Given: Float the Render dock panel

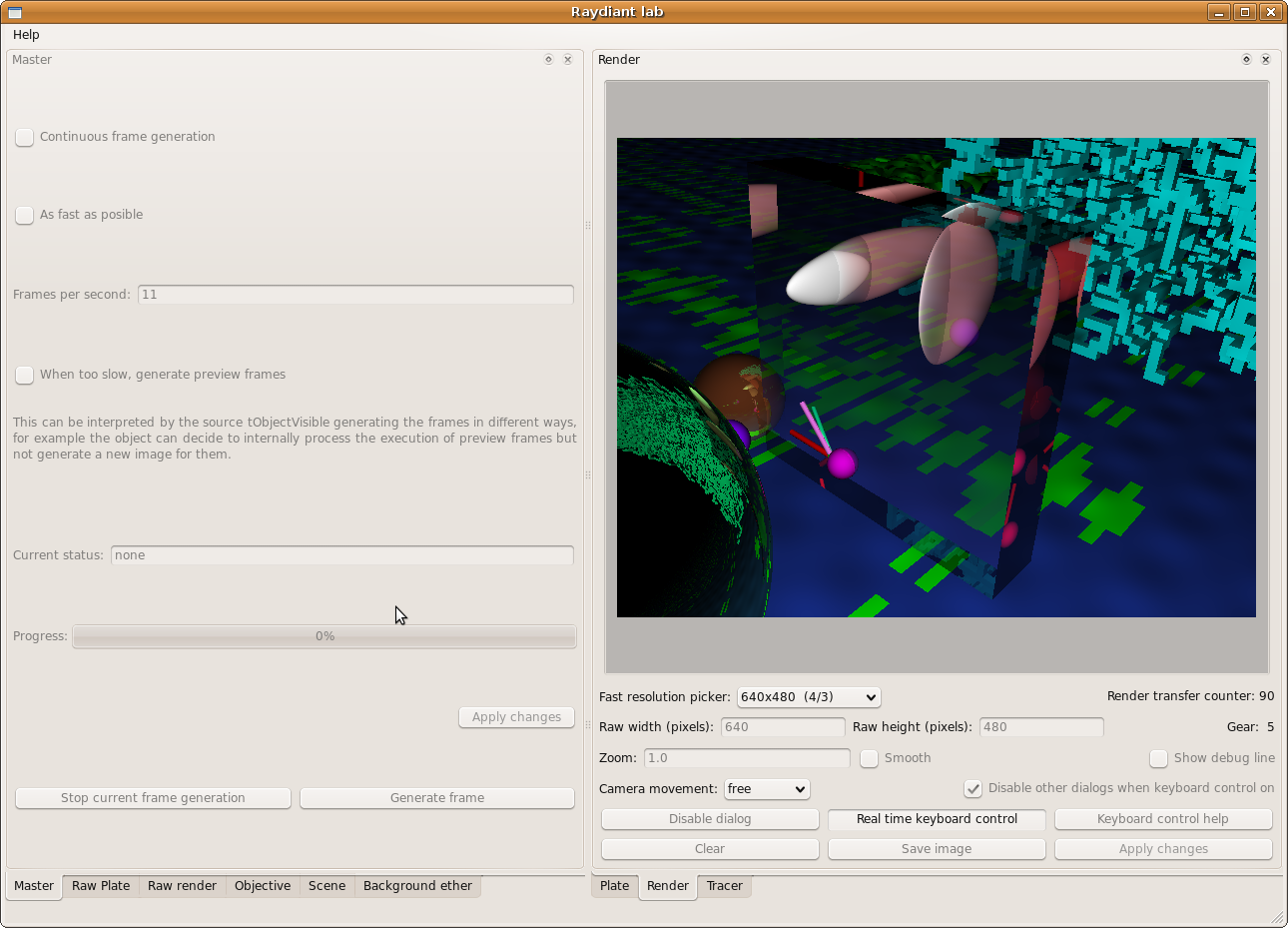Looking at the screenshot, I should point(1246,60).
